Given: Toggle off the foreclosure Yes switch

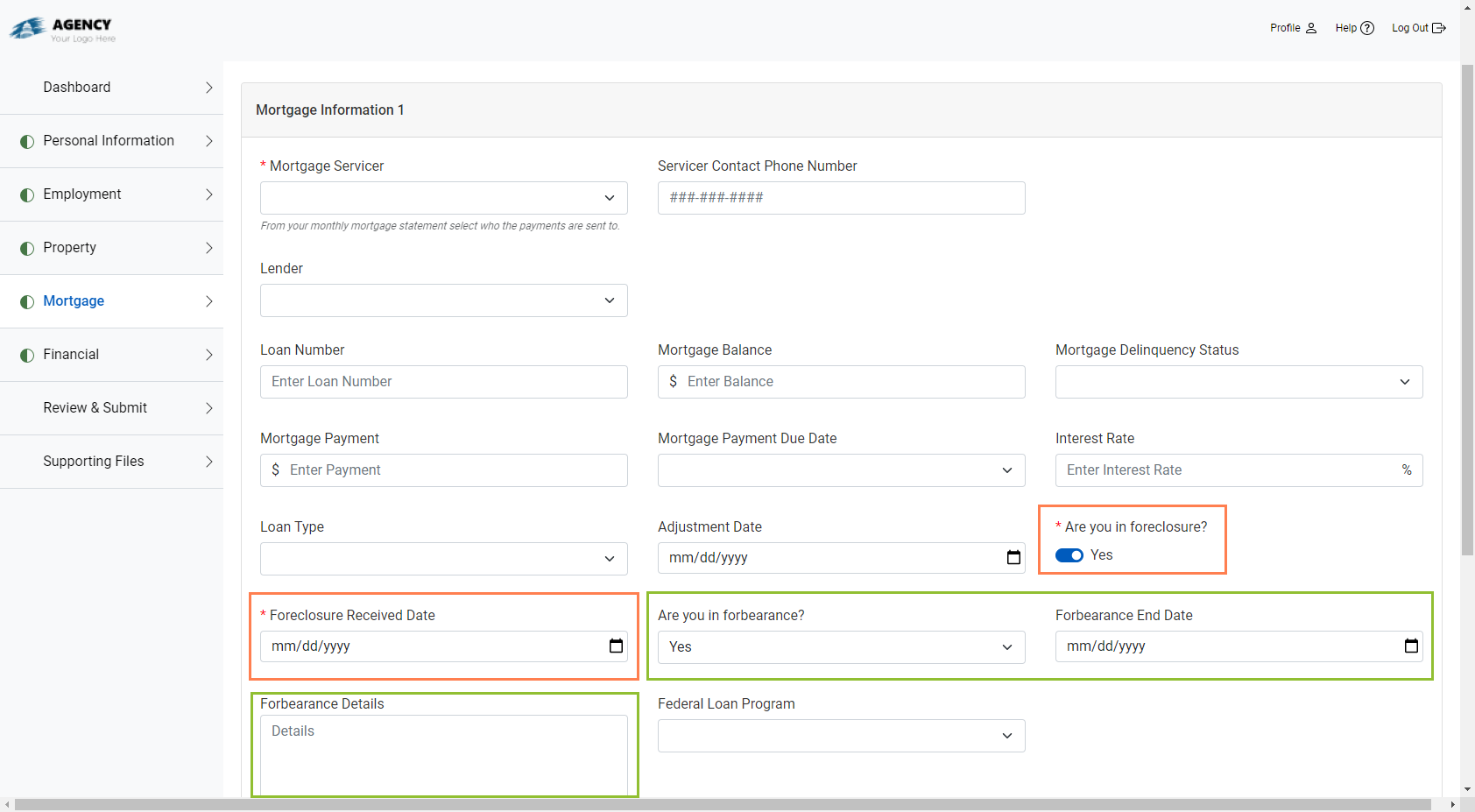Looking at the screenshot, I should (x=1069, y=555).
